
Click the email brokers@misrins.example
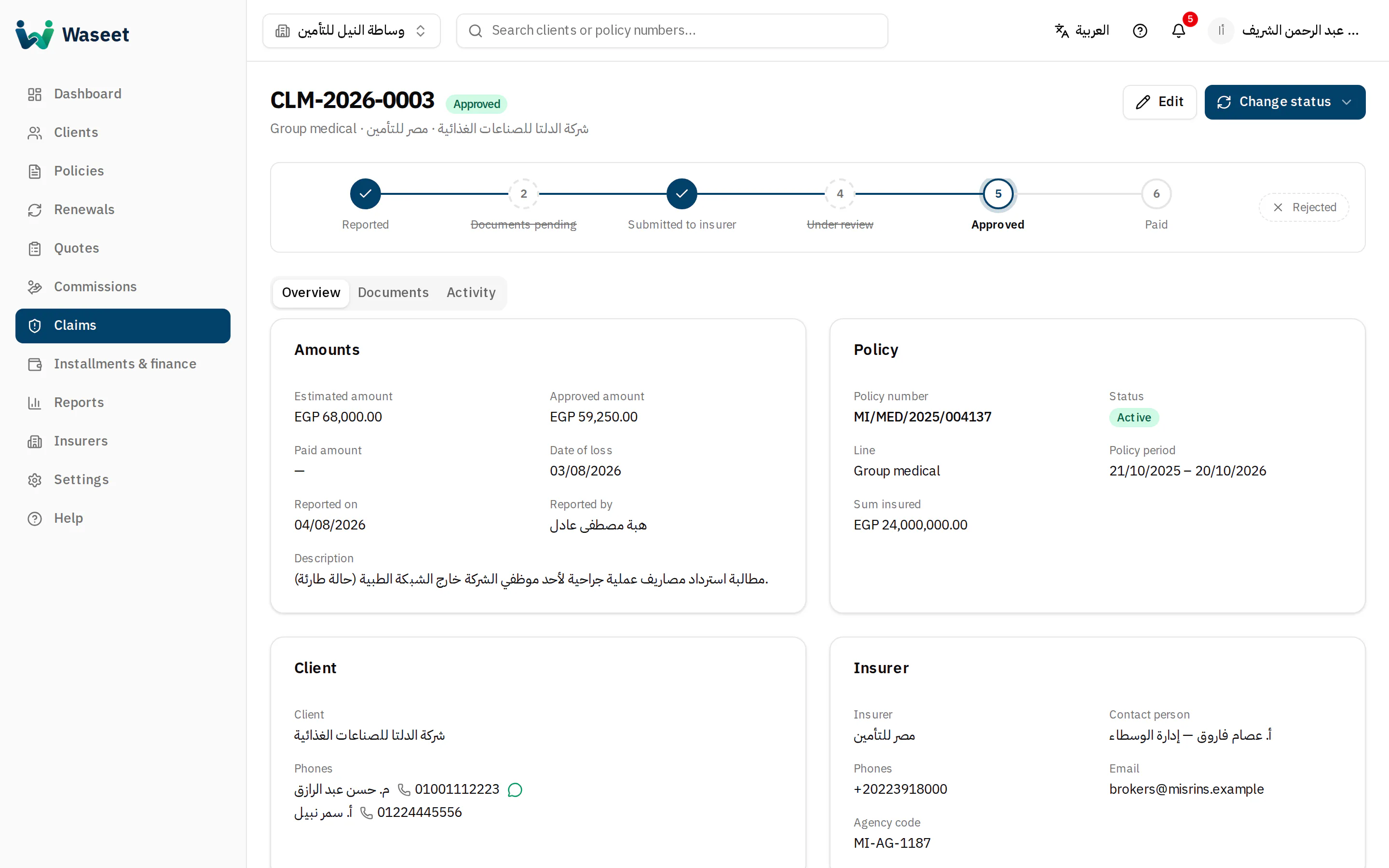(1186, 789)
